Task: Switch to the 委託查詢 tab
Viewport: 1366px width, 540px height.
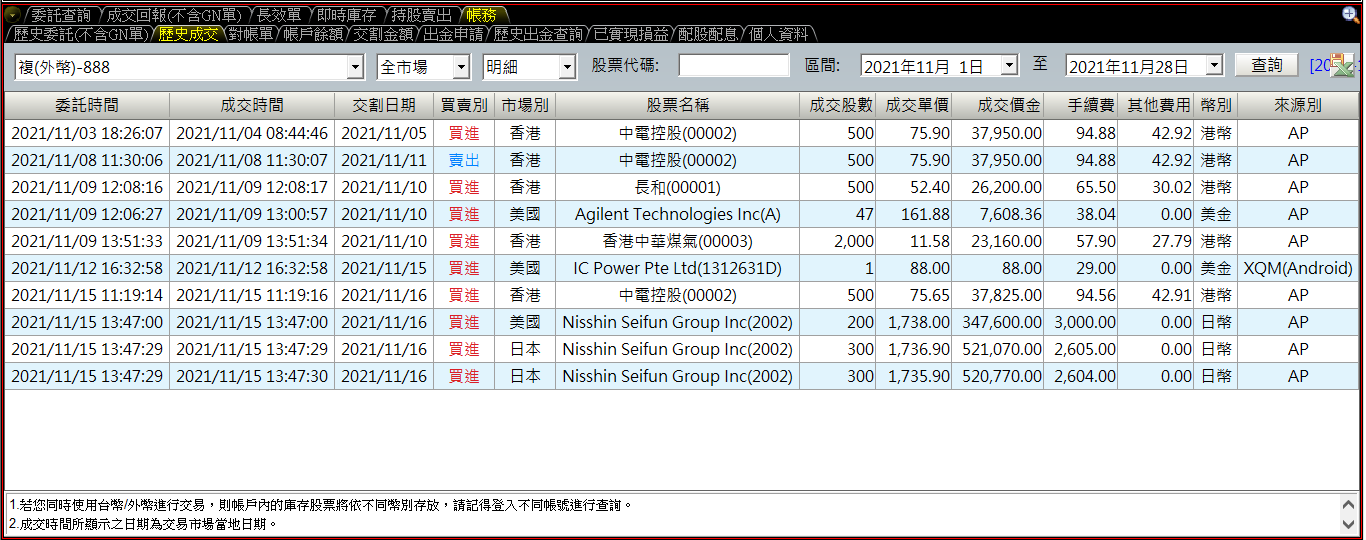Action: click(x=61, y=15)
